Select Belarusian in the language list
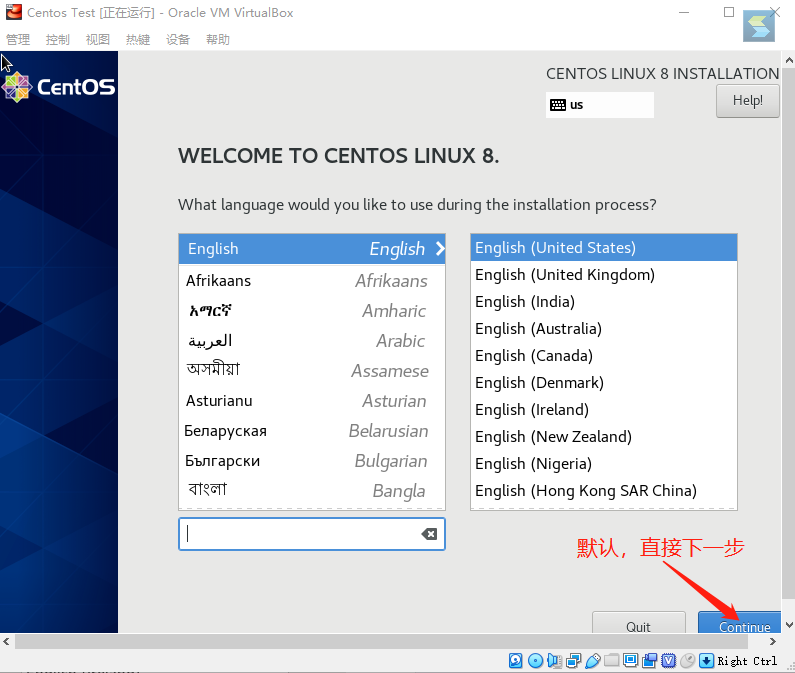795x673 pixels. (x=312, y=431)
